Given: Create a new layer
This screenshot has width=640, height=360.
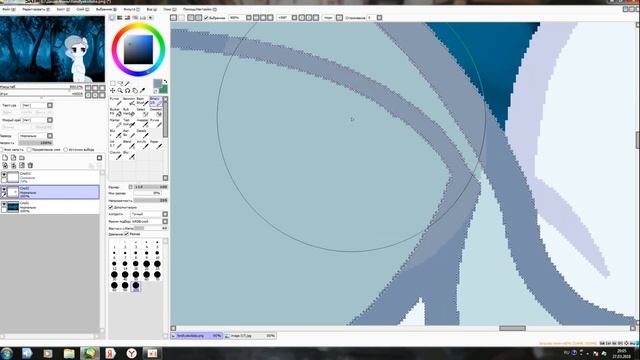Looking at the screenshot, I should pos(5,158).
